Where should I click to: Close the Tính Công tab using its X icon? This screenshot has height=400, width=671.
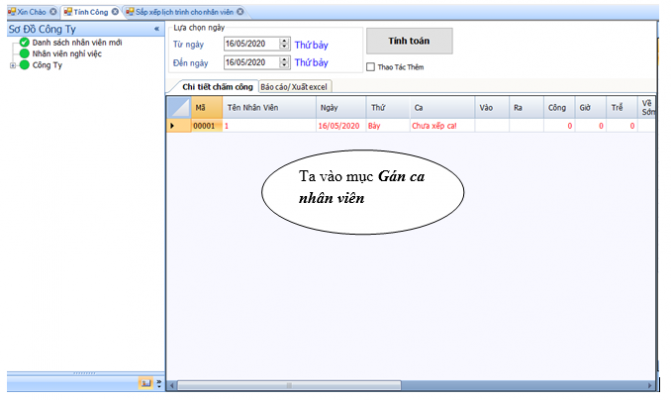[x=115, y=11]
